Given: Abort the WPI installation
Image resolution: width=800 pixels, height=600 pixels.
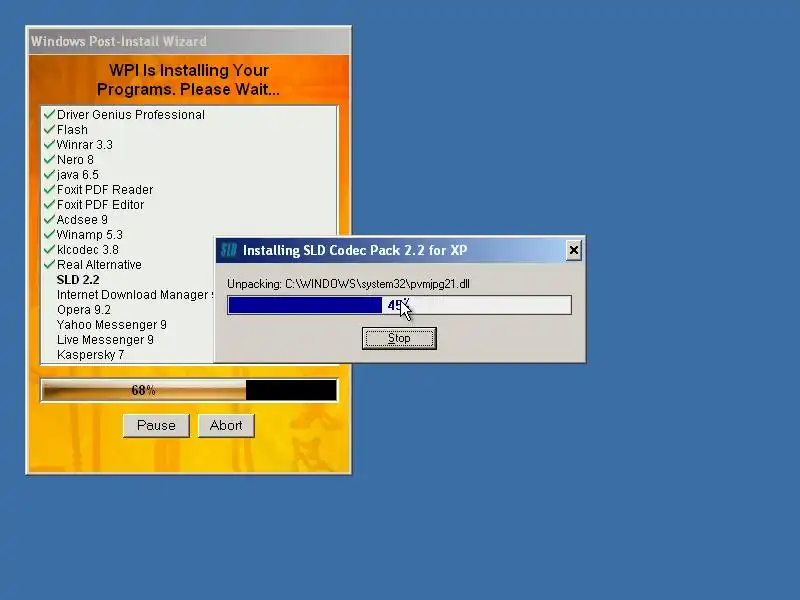Looking at the screenshot, I should pyautogui.click(x=226, y=425).
